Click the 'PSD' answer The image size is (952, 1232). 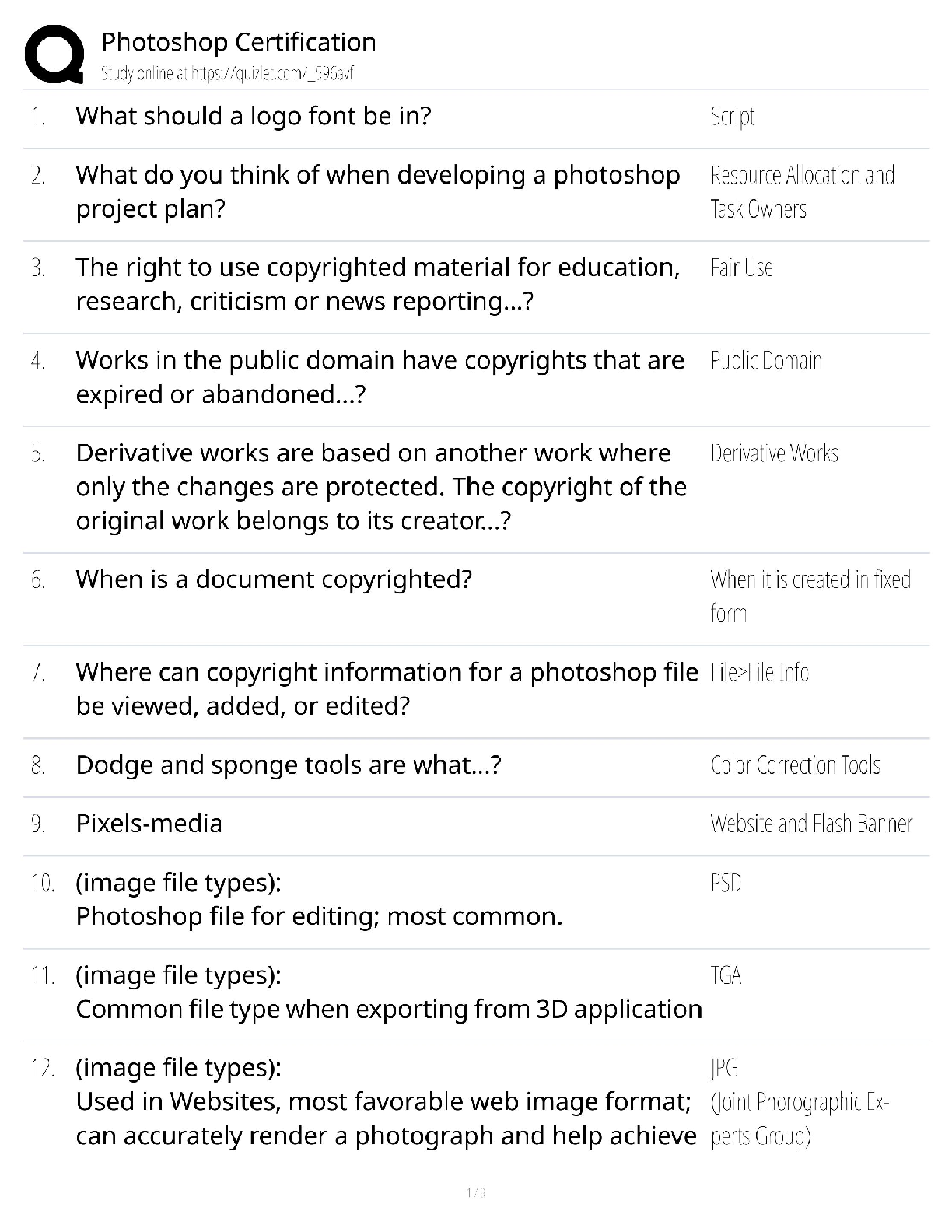click(726, 883)
